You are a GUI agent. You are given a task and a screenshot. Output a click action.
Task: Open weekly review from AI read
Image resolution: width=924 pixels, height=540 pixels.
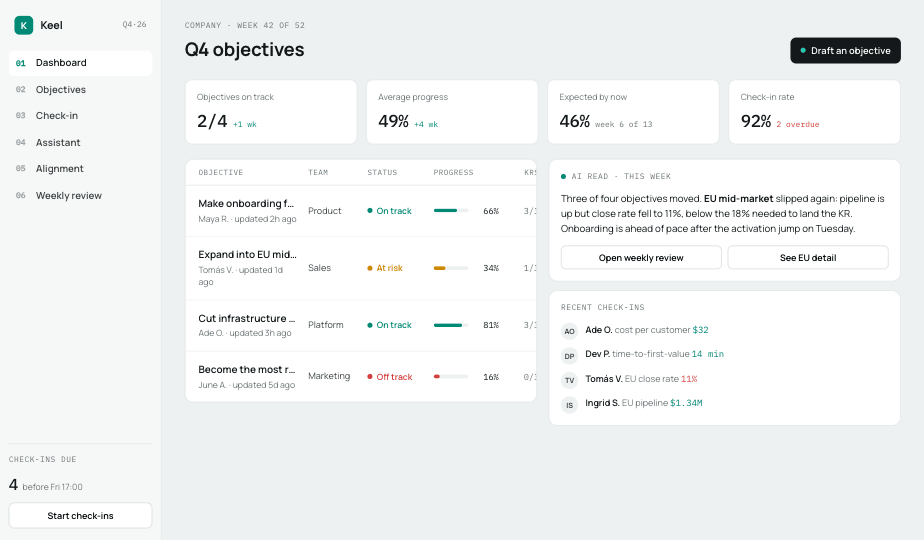coord(641,258)
